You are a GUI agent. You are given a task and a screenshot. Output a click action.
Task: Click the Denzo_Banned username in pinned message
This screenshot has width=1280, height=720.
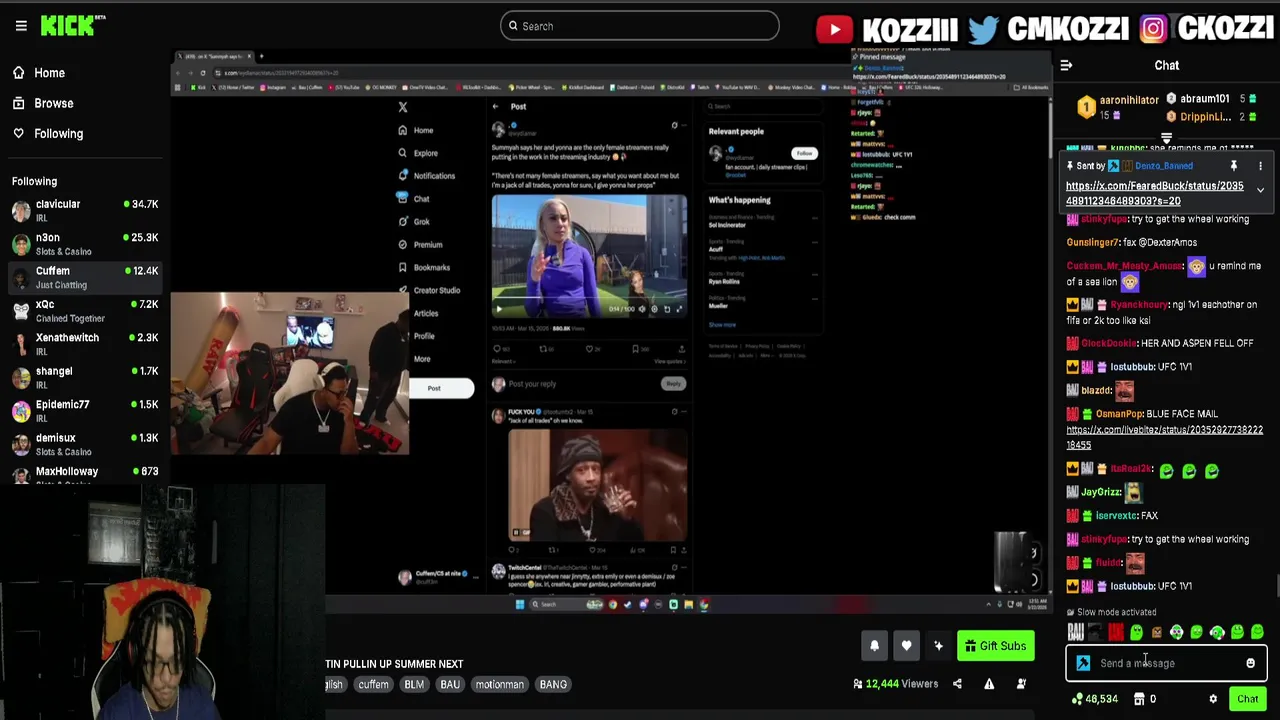point(1163,166)
